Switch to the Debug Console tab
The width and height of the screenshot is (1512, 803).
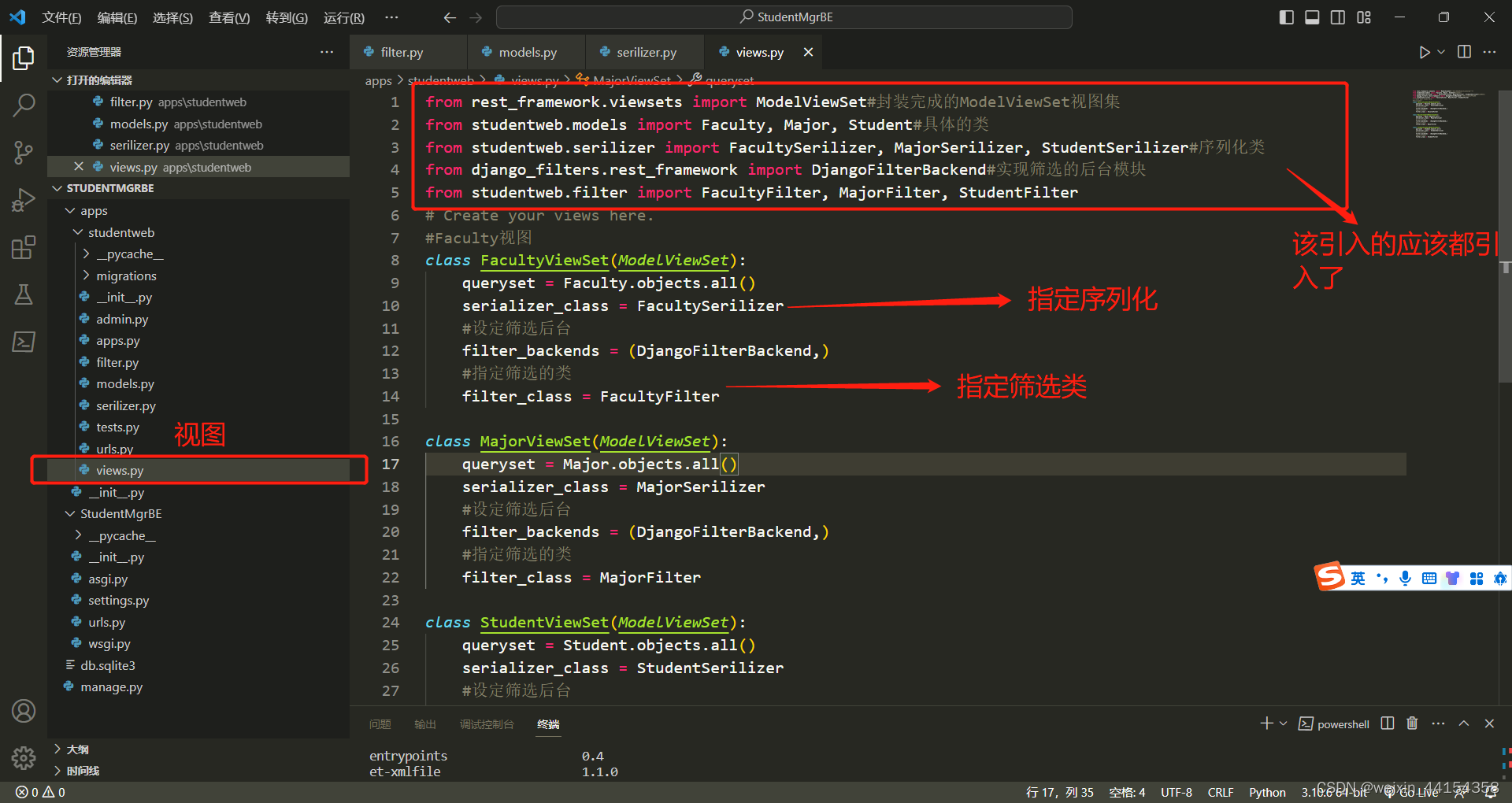tap(487, 724)
